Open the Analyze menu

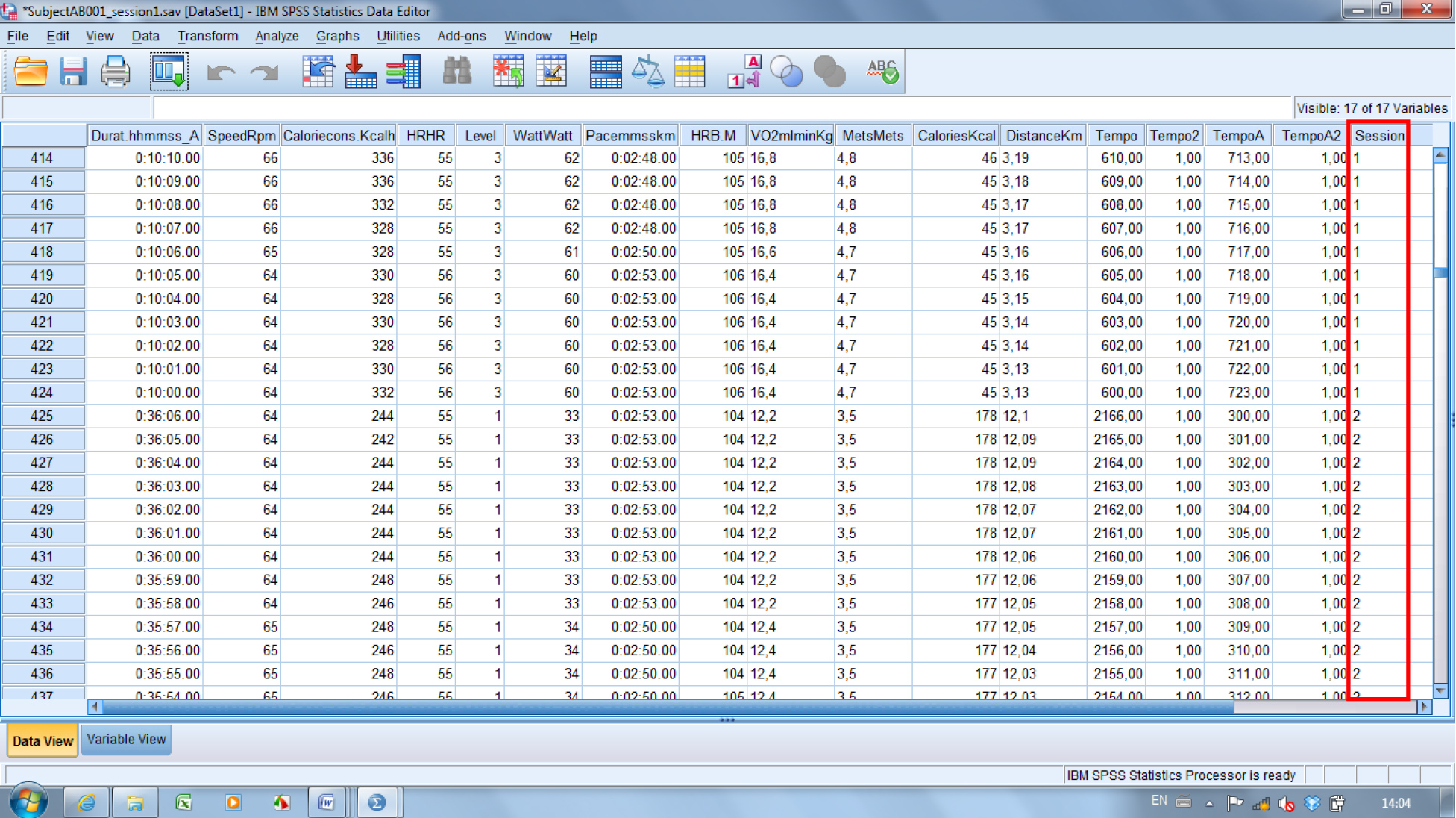coord(276,36)
